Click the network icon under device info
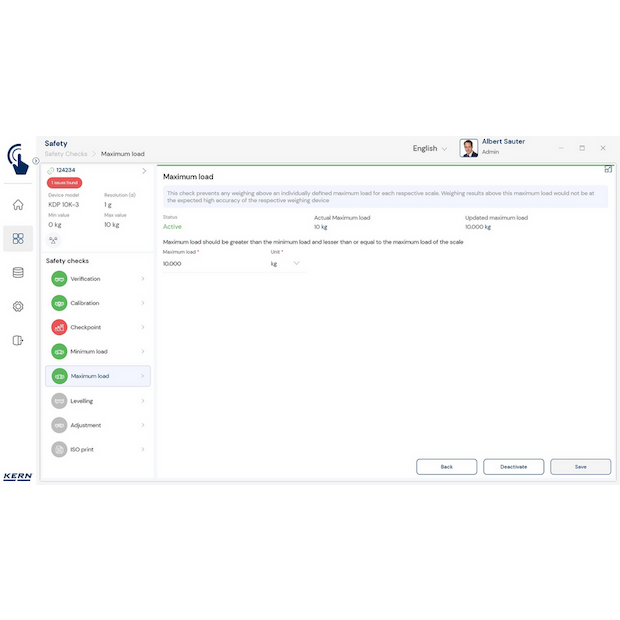 click(54, 240)
